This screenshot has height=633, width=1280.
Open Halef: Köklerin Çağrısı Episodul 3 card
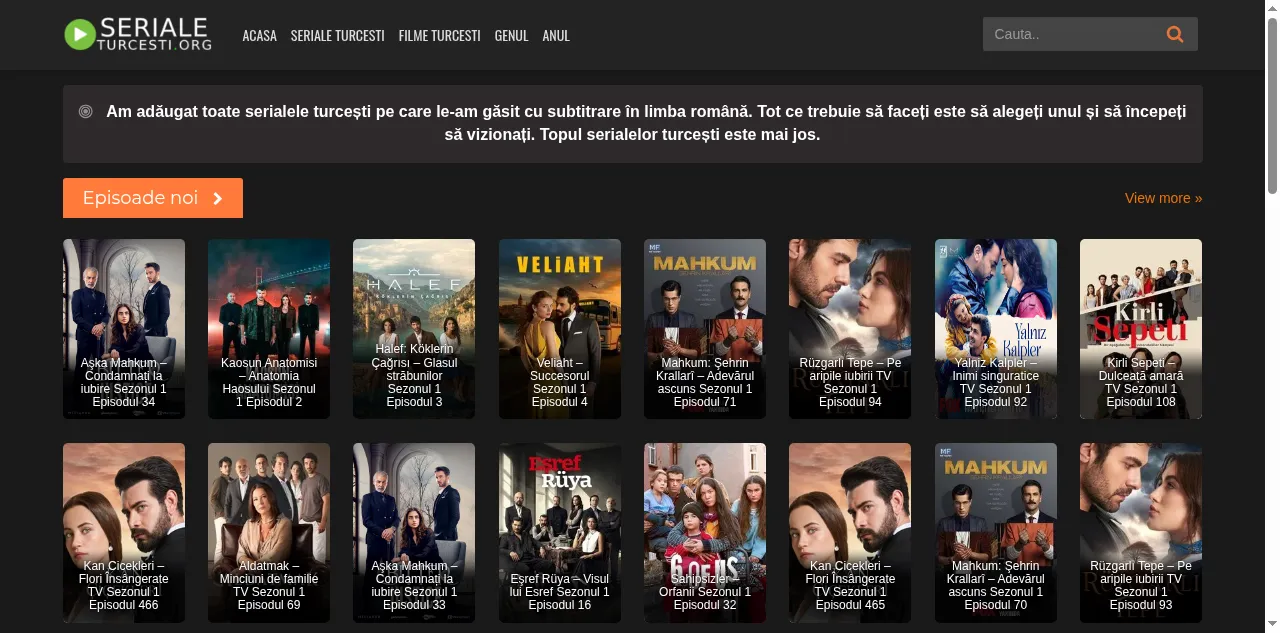(x=414, y=329)
